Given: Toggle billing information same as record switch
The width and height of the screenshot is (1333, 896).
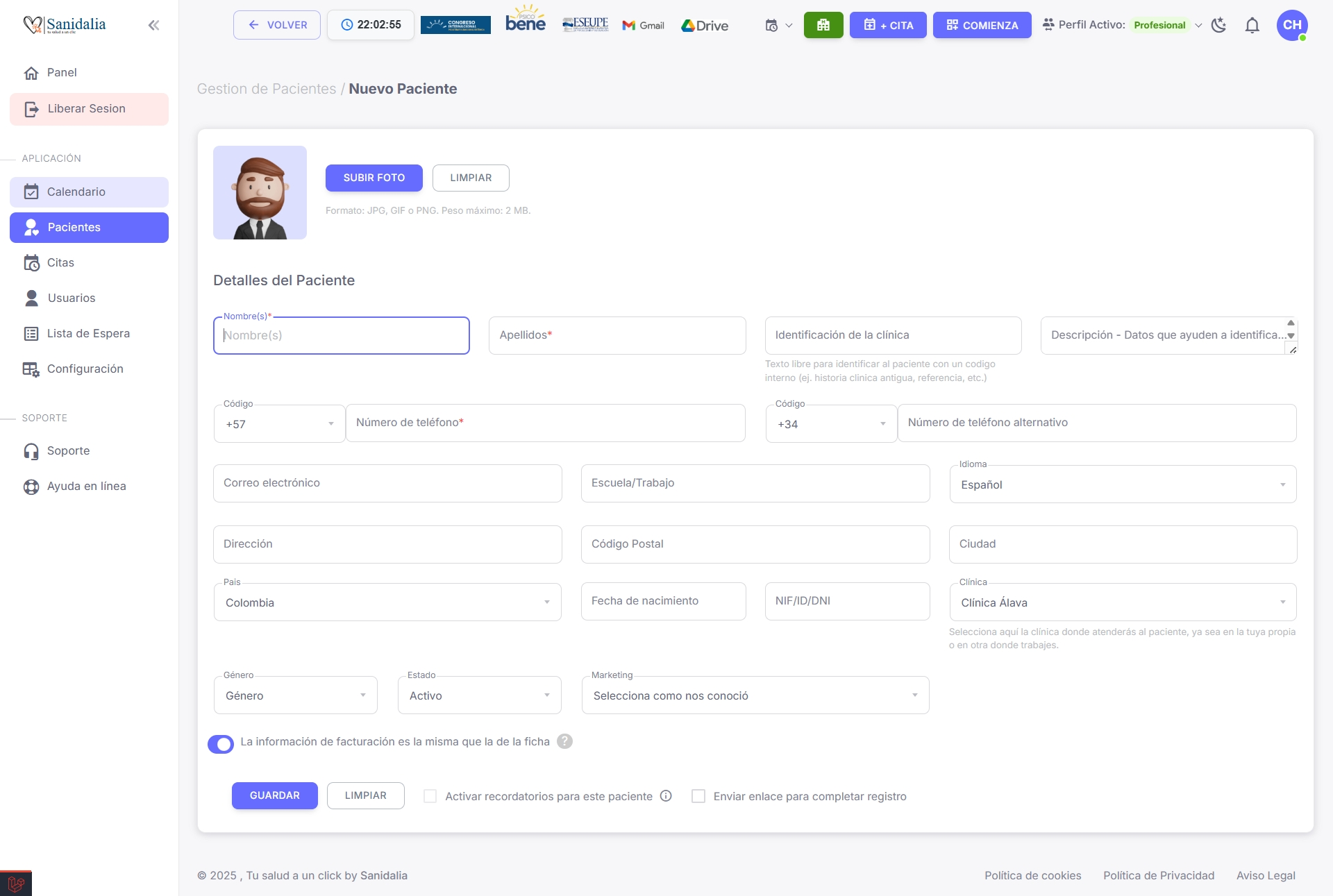Looking at the screenshot, I should 221,744.
